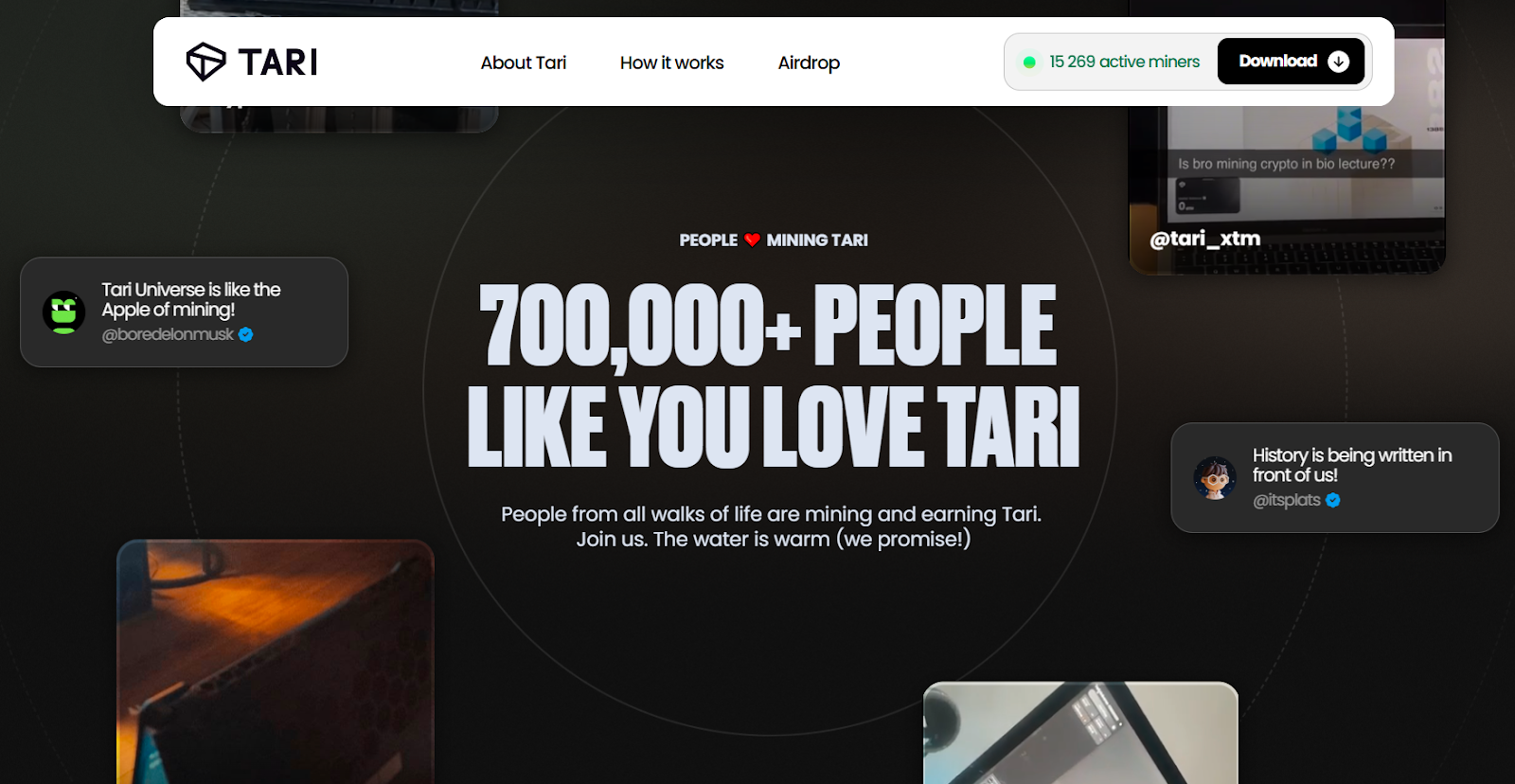
Task: Click the download arrow icon
Action: coord(1338,62)
